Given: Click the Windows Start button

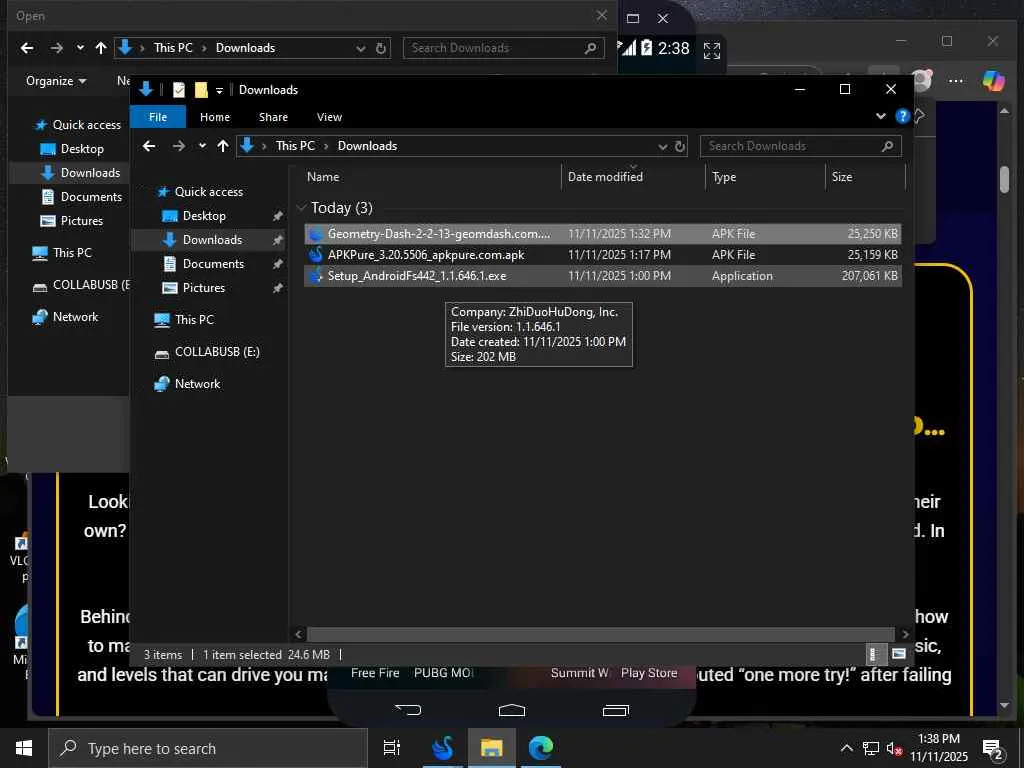Looking at the screenshot, I should (24, 748).
